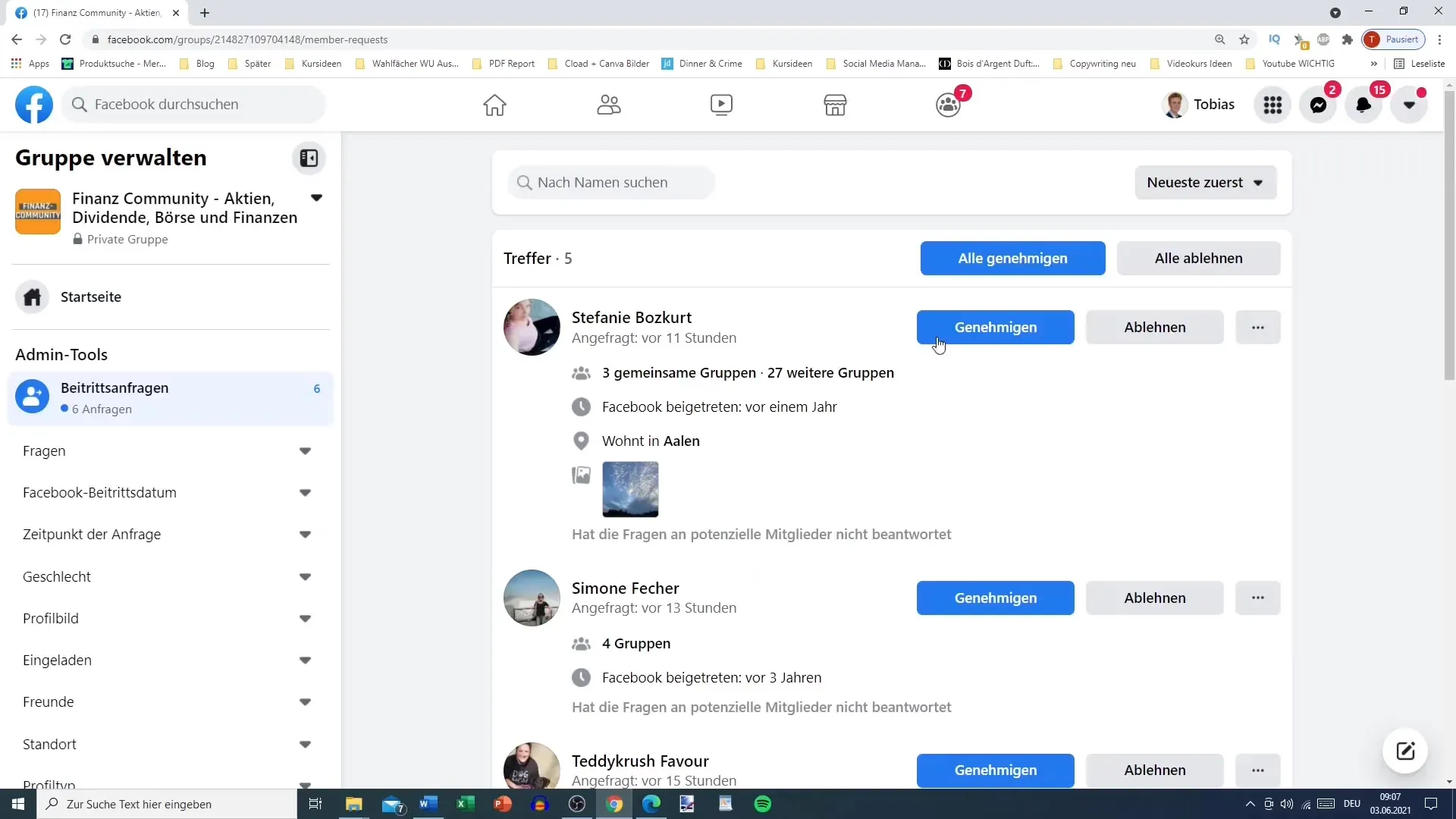Open Microsoft Edge from taskbar

pyautogui.click(x=651, y=804)
